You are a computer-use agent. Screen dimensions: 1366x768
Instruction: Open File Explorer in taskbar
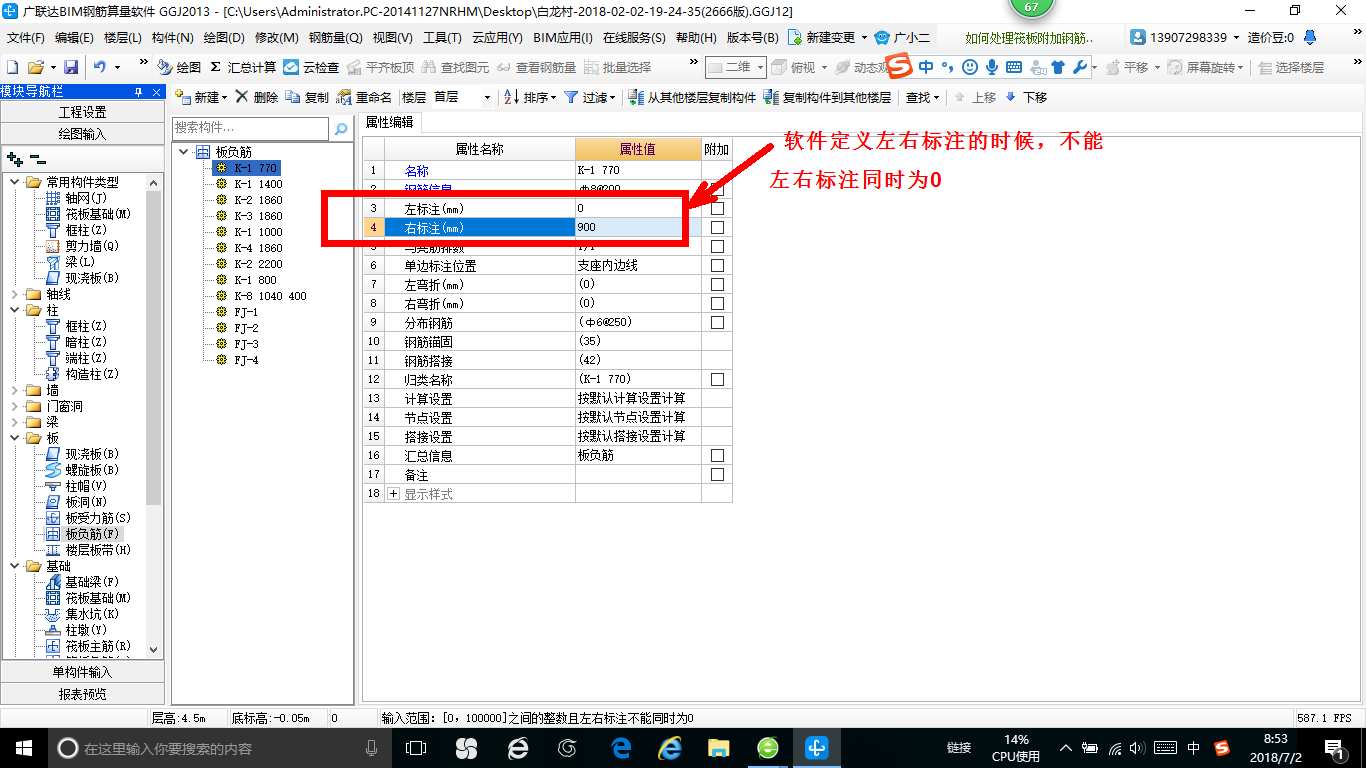[718, 748]
